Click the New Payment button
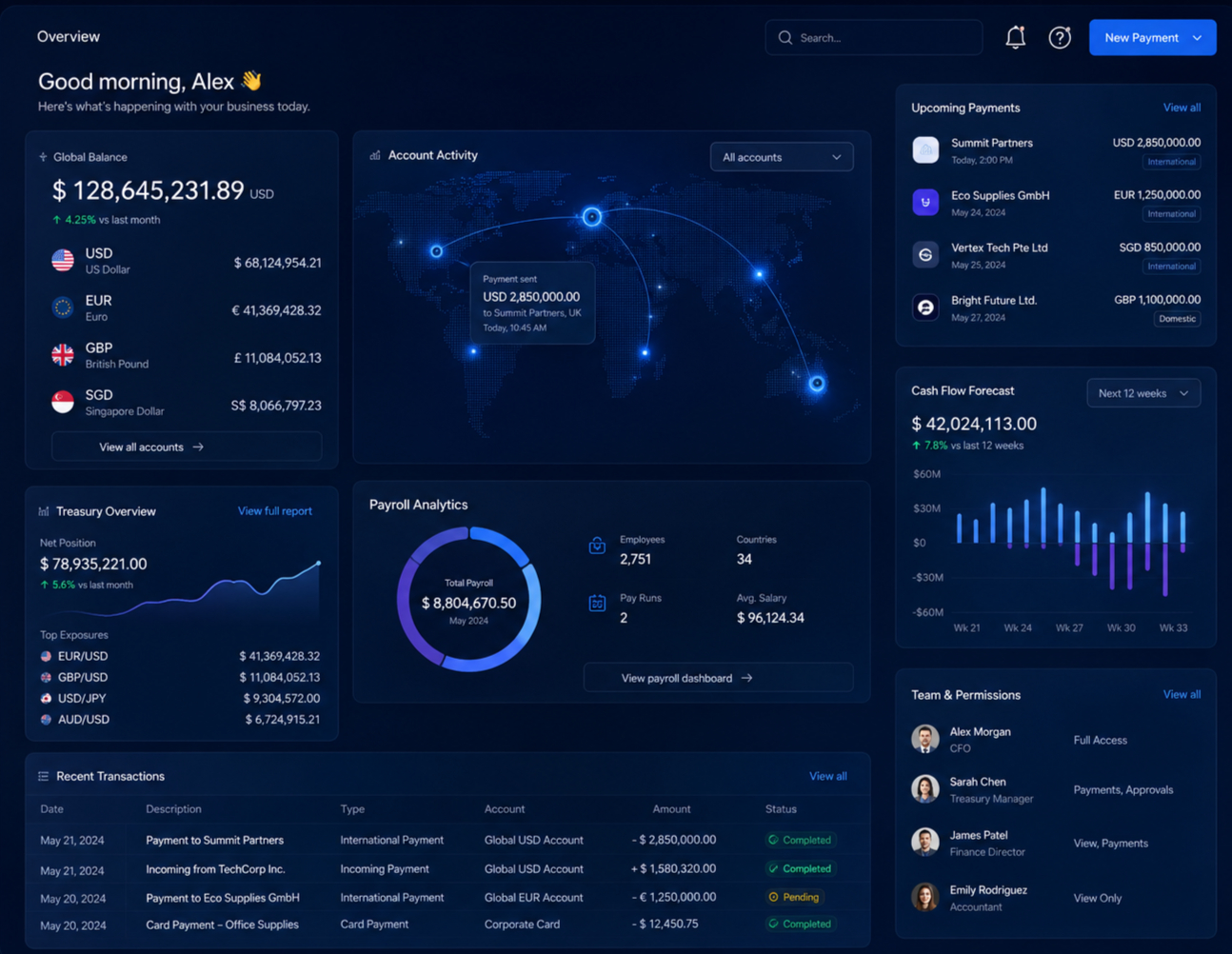 point(1152,37)
